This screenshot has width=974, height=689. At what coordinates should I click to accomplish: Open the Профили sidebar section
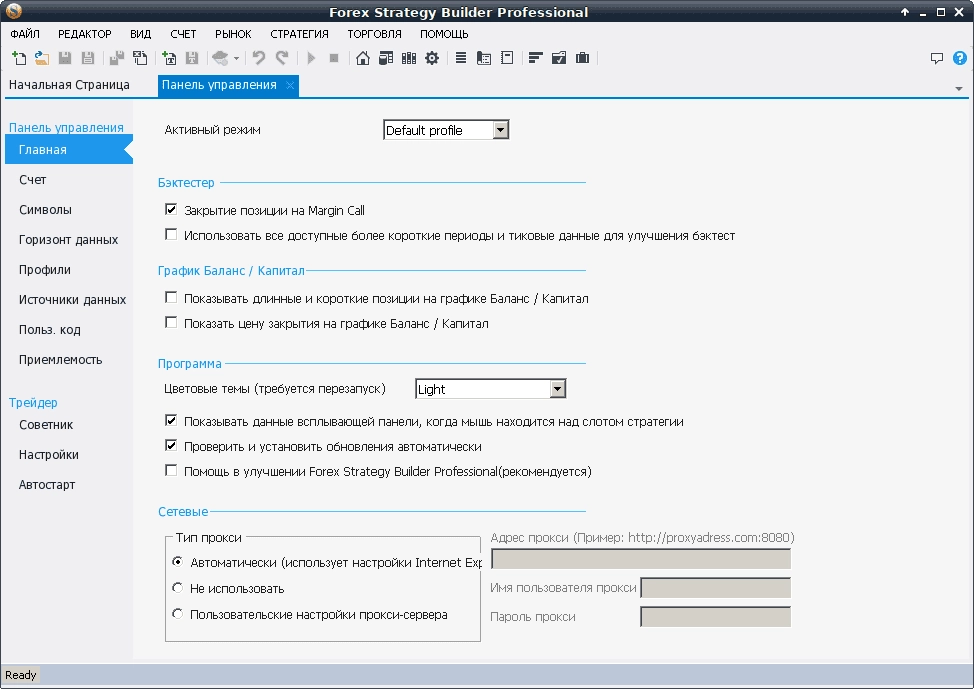(45, 270)
